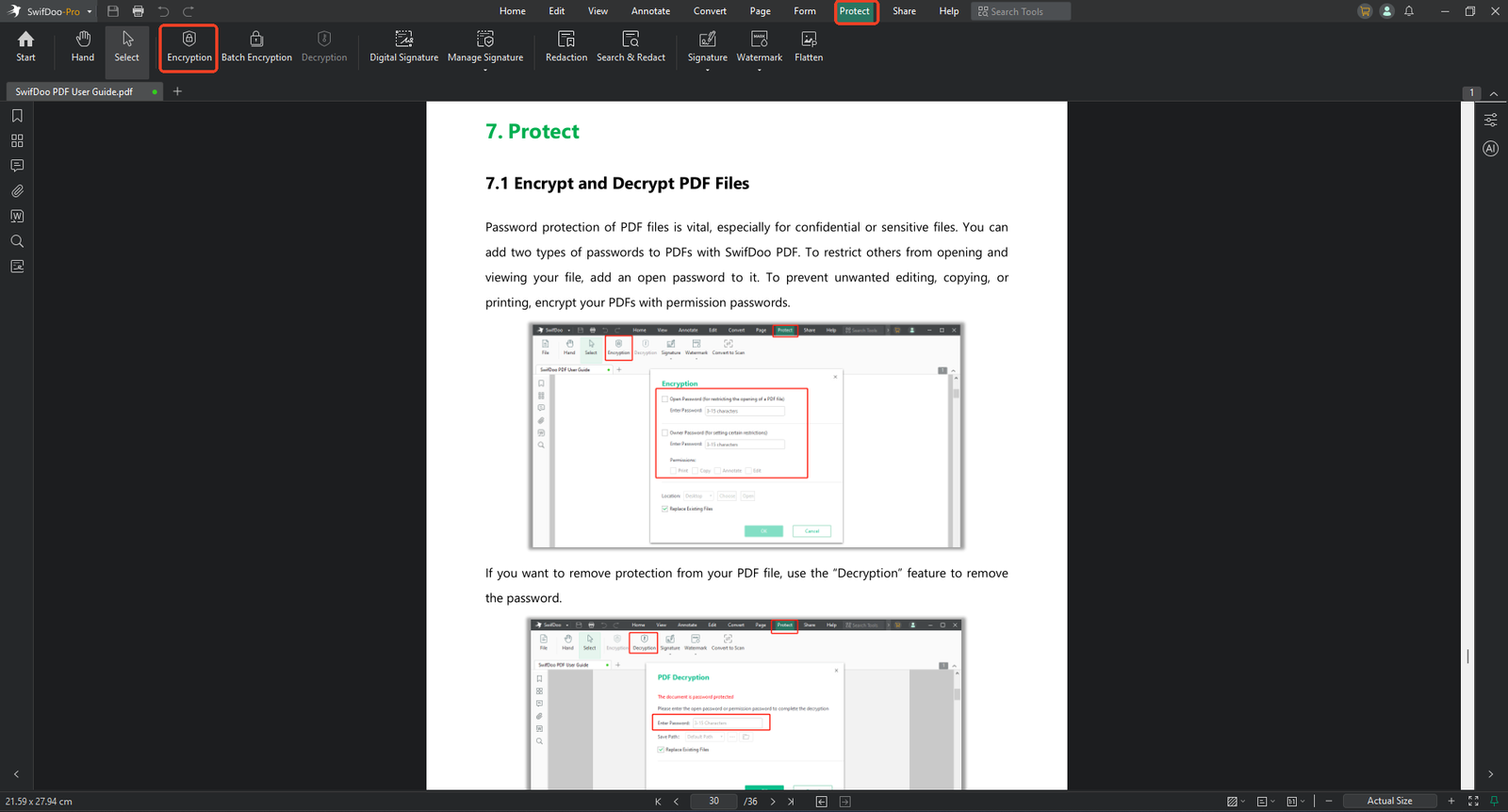Flatten the PDF document
1508x812 pixels.
click(809, 46)
